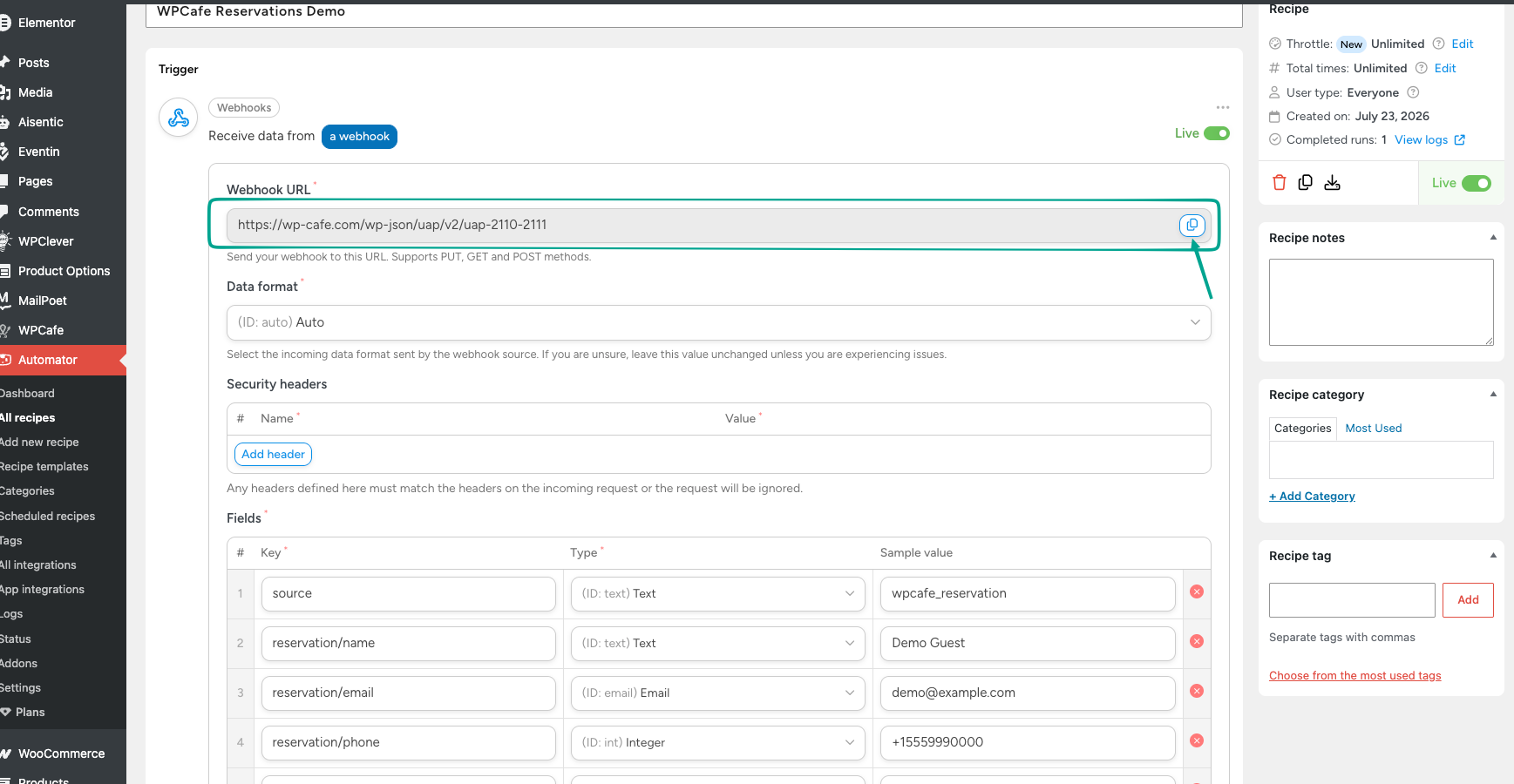Open Type dropdown for reservation/phone field
The width and height of the screenshot is (1514, 784).
click(718, 743)
